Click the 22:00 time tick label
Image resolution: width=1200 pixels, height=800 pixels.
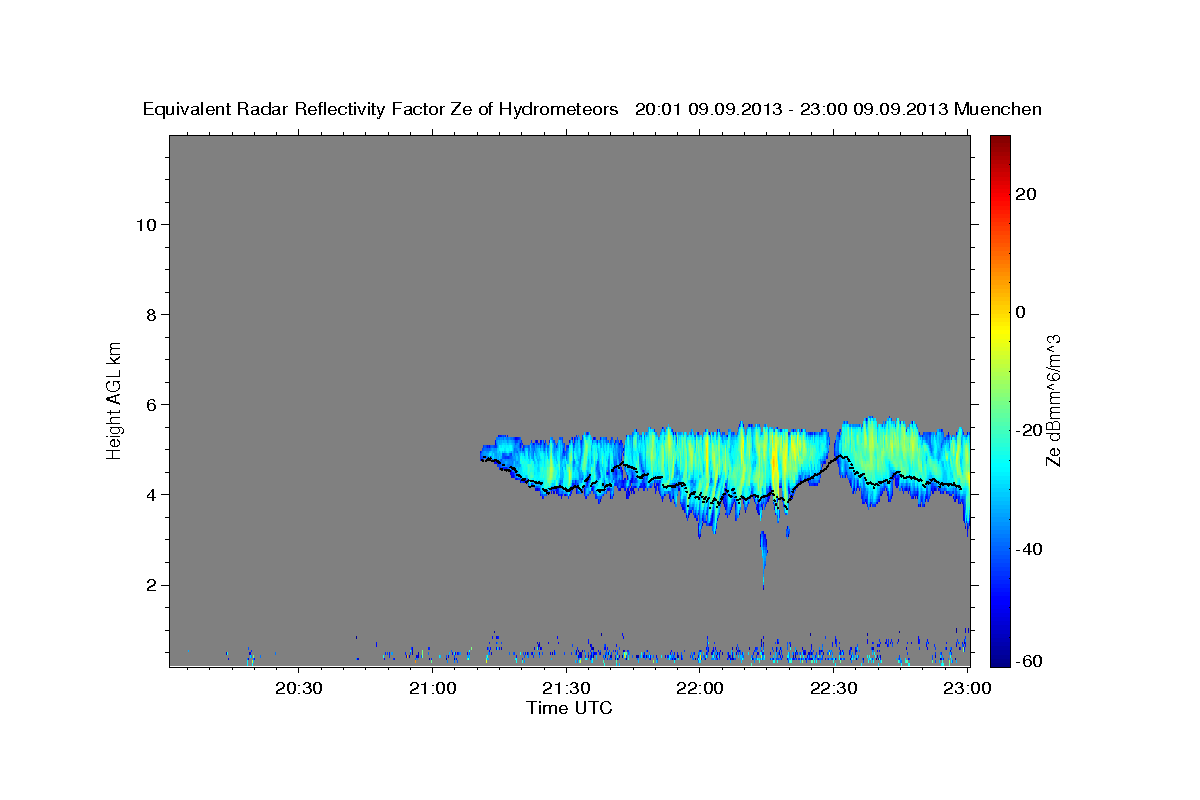pos(700,688)
